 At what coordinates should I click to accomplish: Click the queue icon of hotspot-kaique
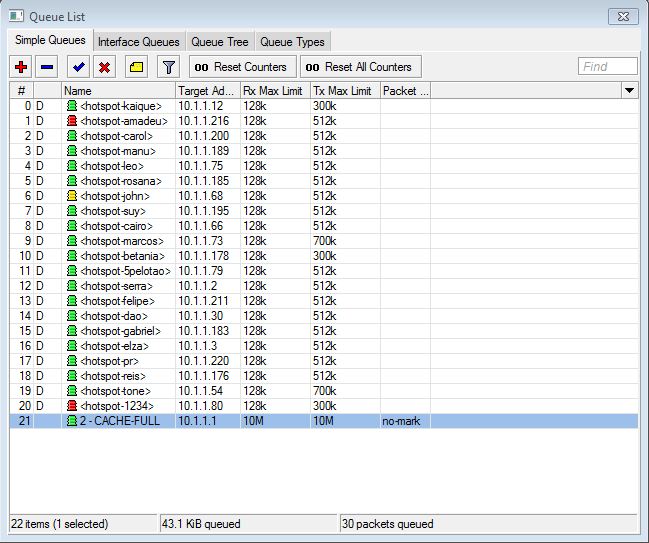pos(72,106)
